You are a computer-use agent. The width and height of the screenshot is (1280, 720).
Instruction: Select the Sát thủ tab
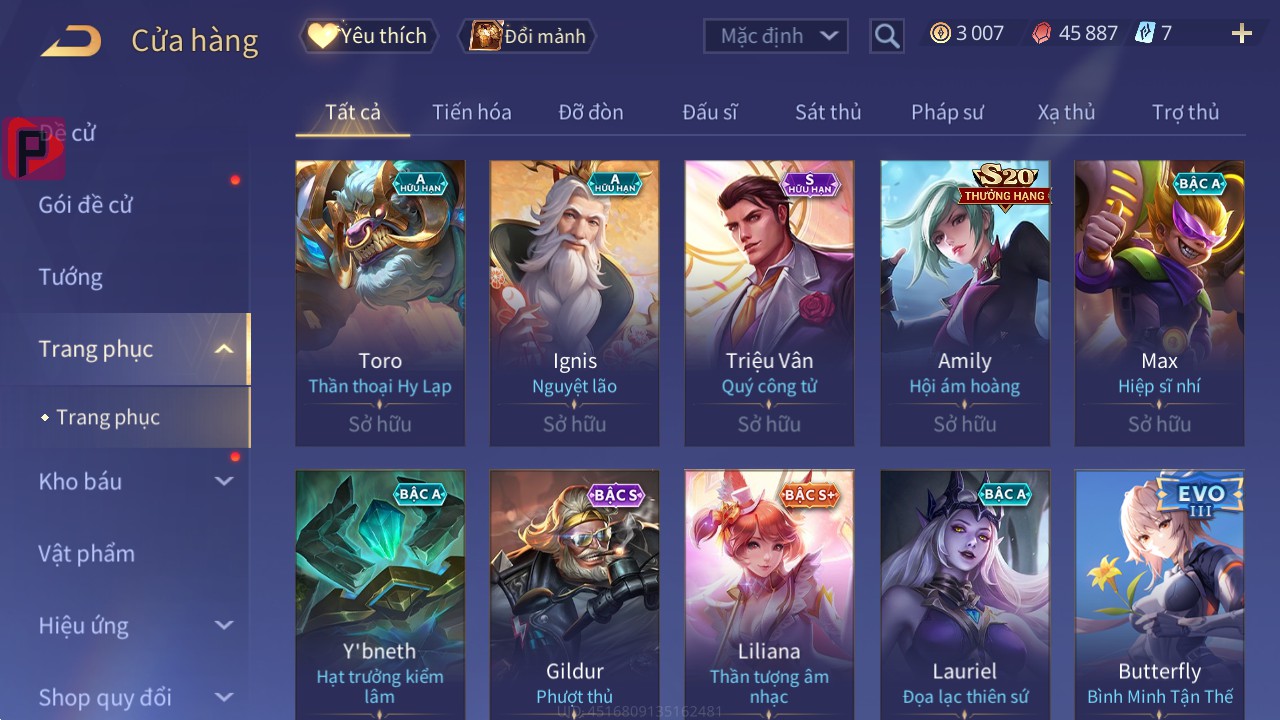click(828, 112)
